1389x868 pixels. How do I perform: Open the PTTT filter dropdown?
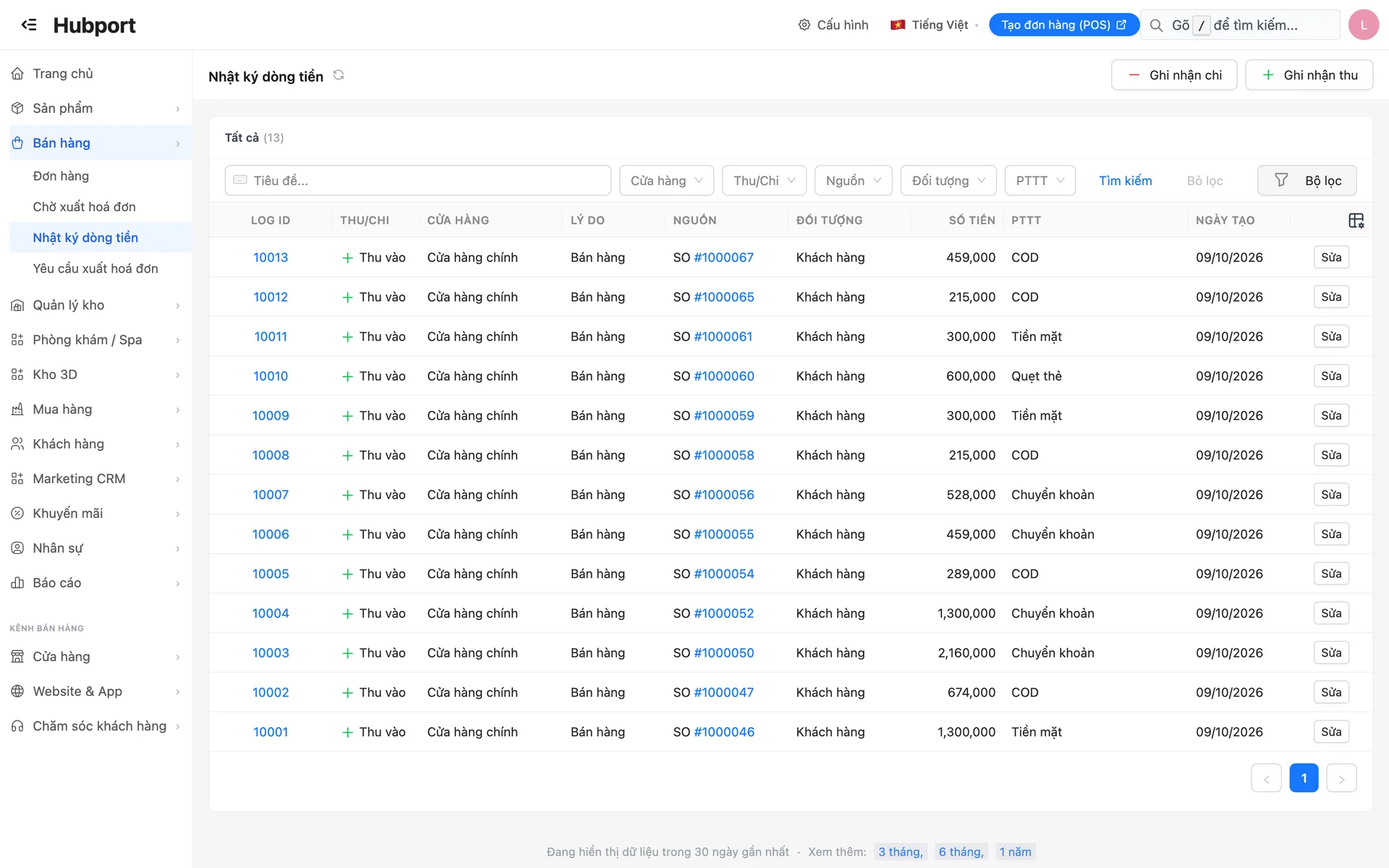[1040, 181]
